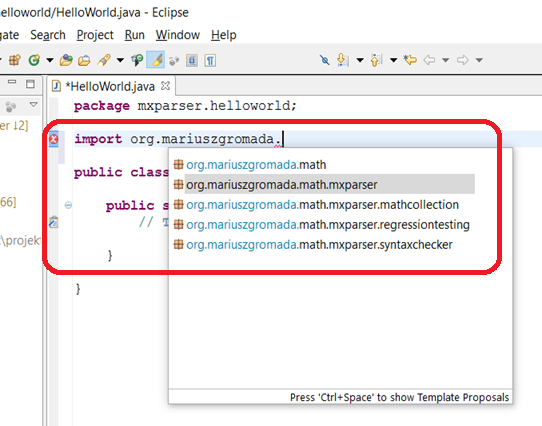
Task: Click the task marker icon in gutter
Action: (54, 222)
